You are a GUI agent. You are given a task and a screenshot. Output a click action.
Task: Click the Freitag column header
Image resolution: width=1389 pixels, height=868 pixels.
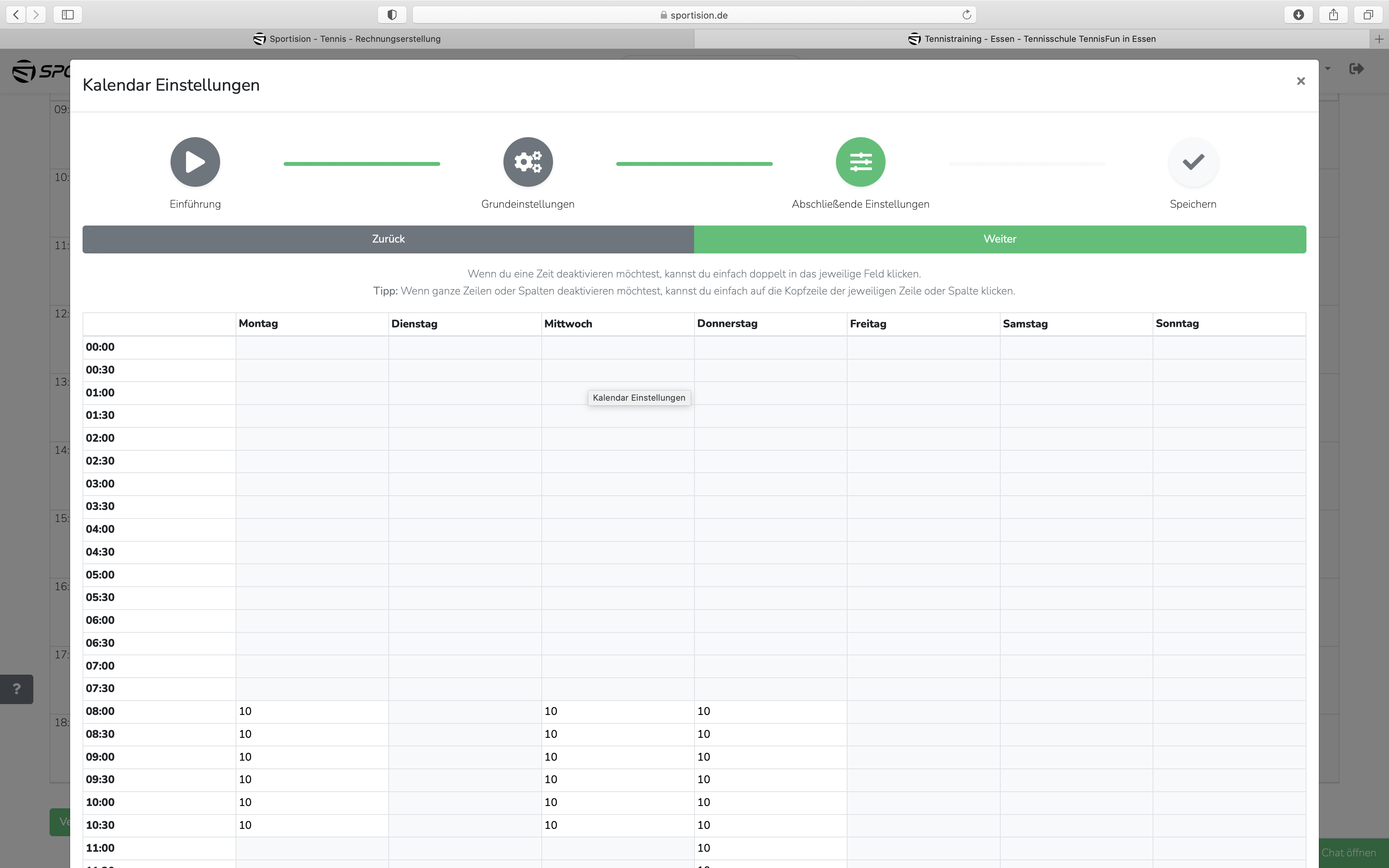coord(924,324)
